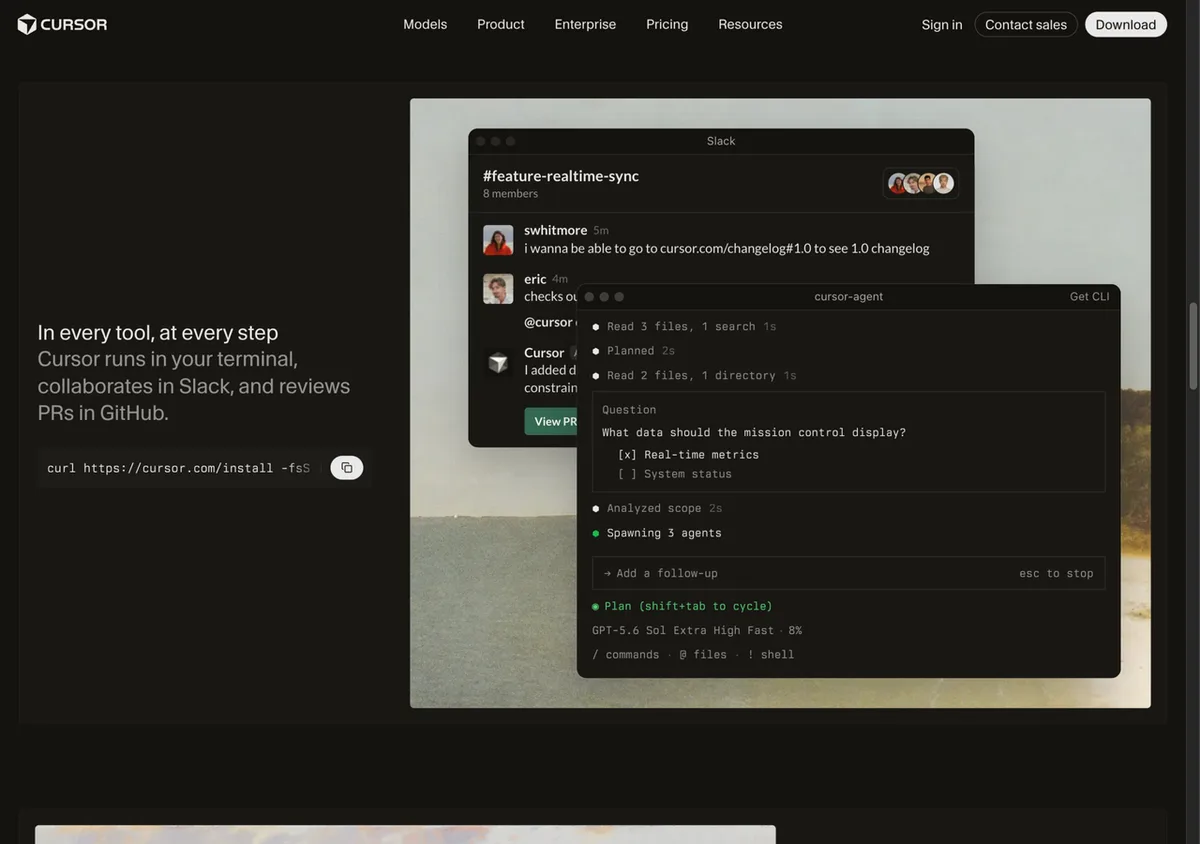Click the esc to stop hint
This screenshot has height=844, width=1200.
tap(1056, 574)
